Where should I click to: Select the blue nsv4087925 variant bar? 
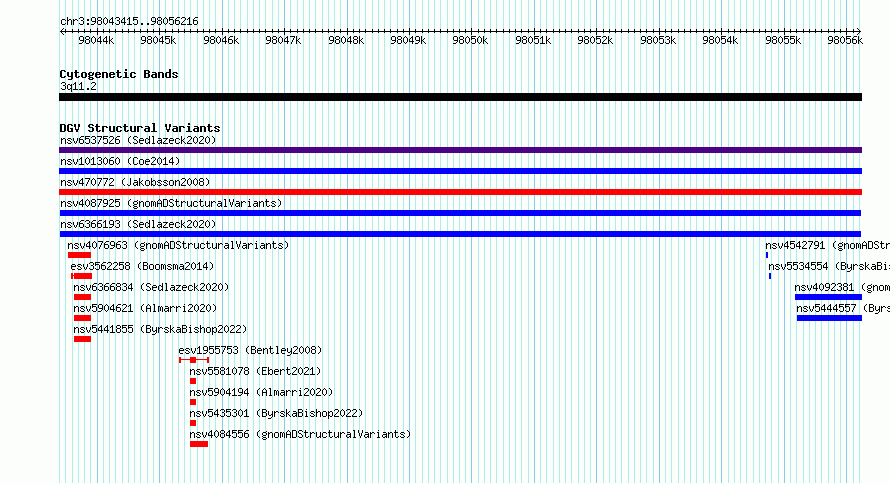pos(460,213)
